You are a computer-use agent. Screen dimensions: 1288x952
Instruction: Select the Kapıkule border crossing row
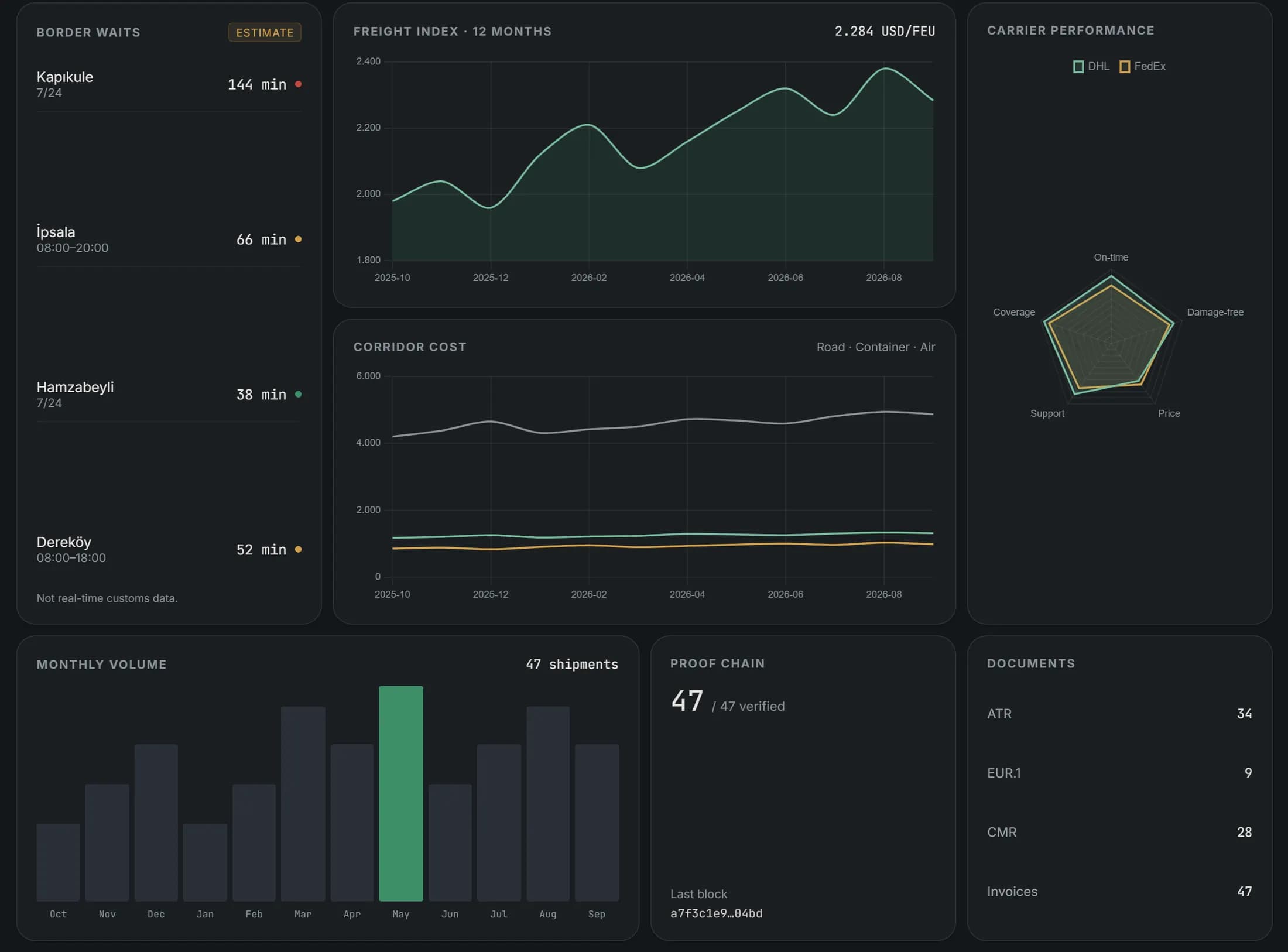click(x=169, y=84)
